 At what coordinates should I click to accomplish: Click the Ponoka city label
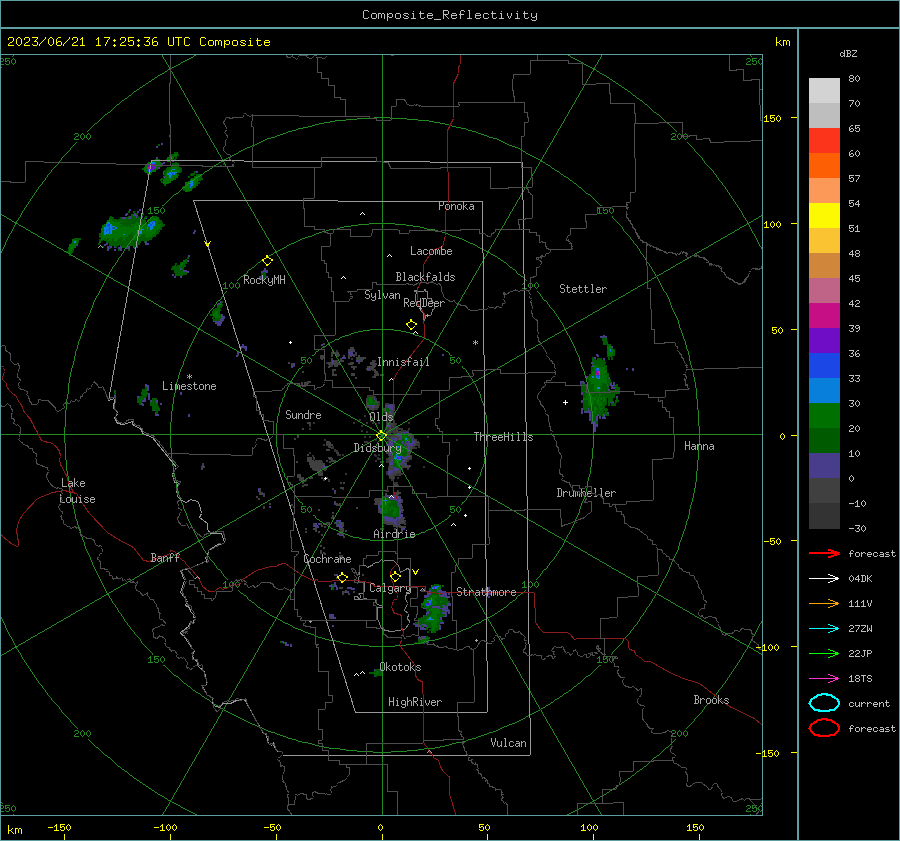[456, 206]
